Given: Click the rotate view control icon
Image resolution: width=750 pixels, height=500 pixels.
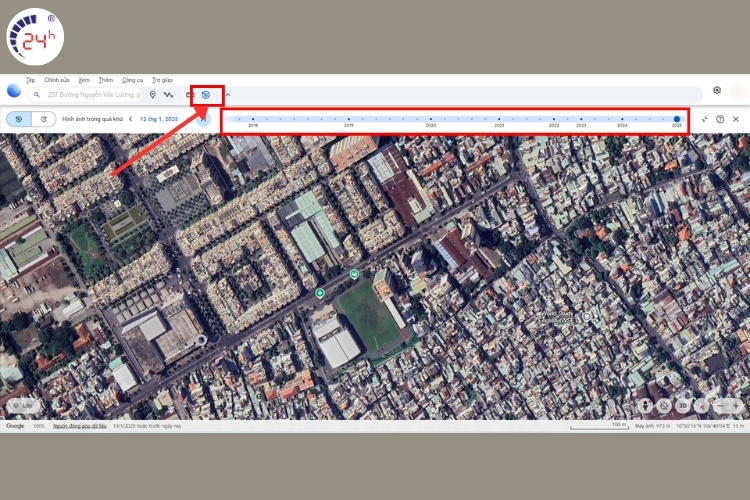Looking at the screenshot, I should pos(664,406).
